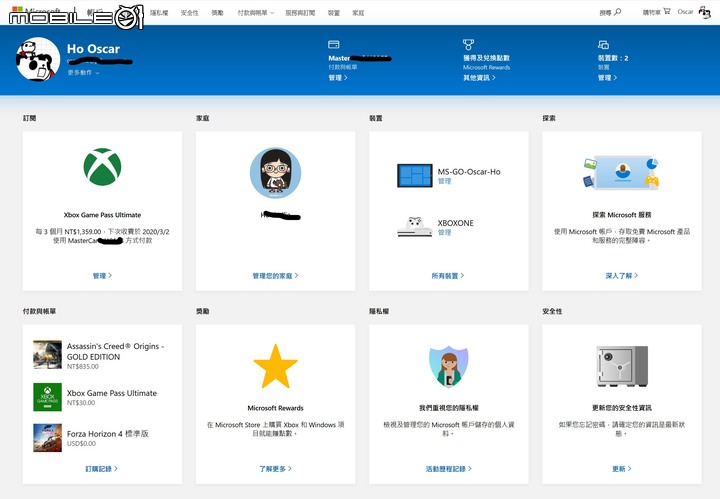The width and height of the screenshot is (720, 499).
Task: Click the security safe icon
Action: (622, 366)
